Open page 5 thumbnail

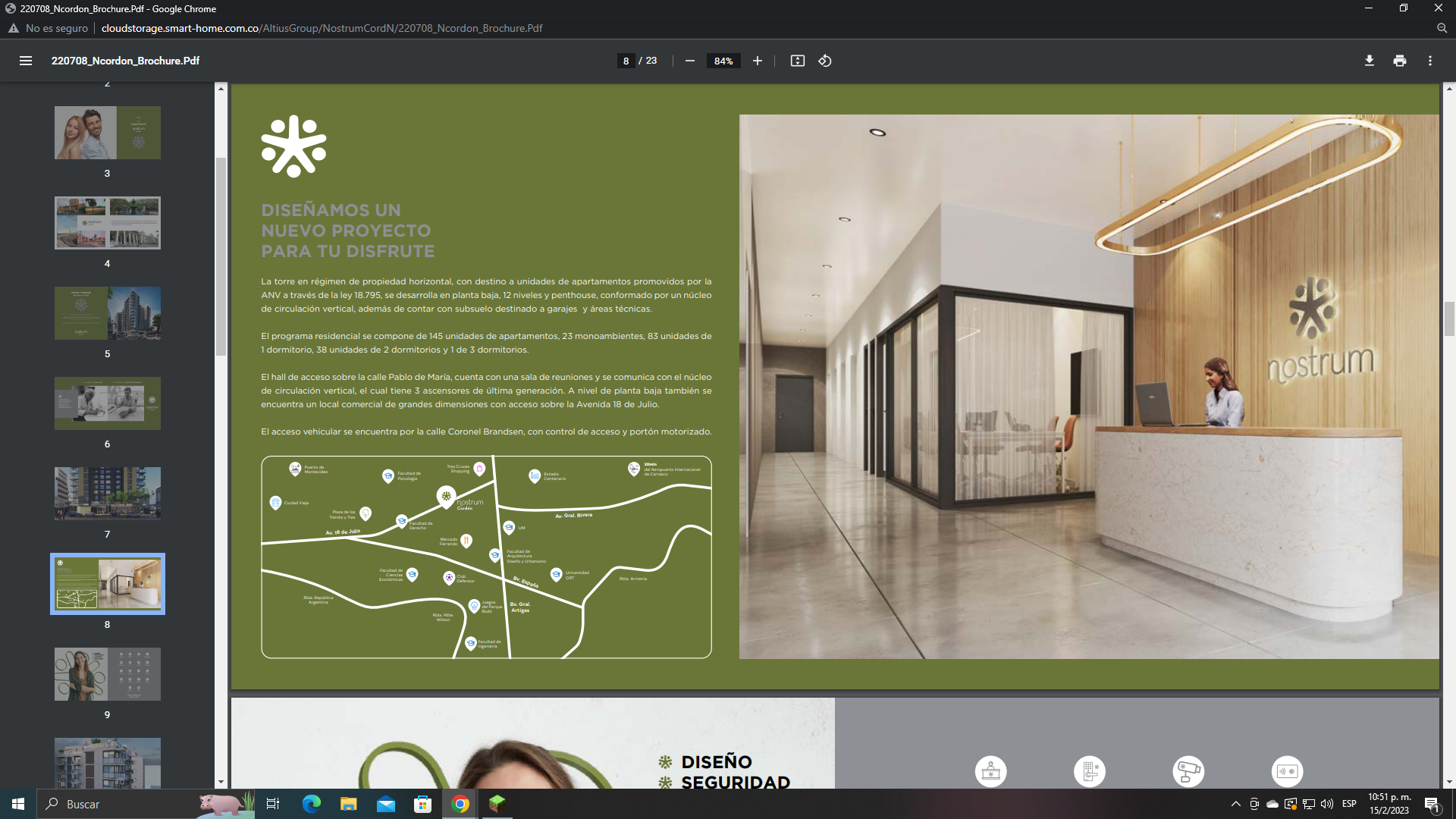tap(108, 313)
